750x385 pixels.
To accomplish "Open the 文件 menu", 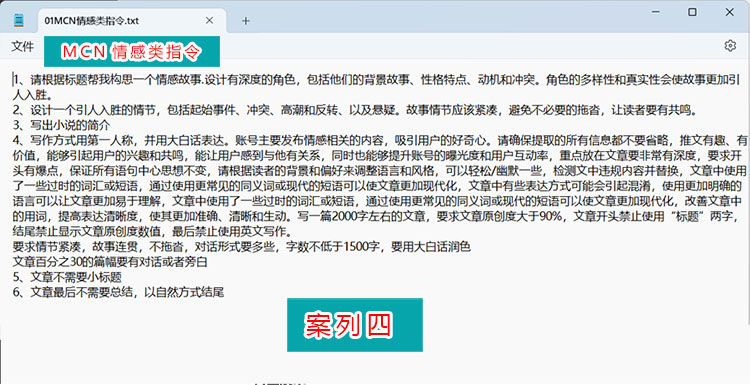I will tap(22, 46).
